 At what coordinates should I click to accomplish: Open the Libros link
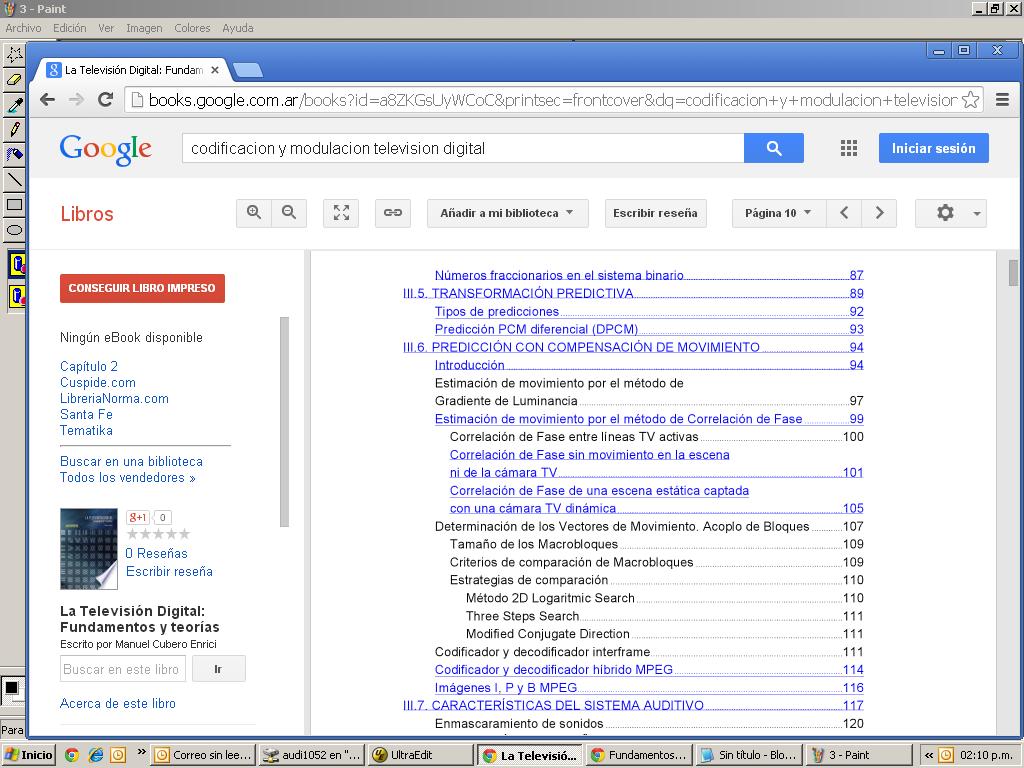tap(87, 214)
